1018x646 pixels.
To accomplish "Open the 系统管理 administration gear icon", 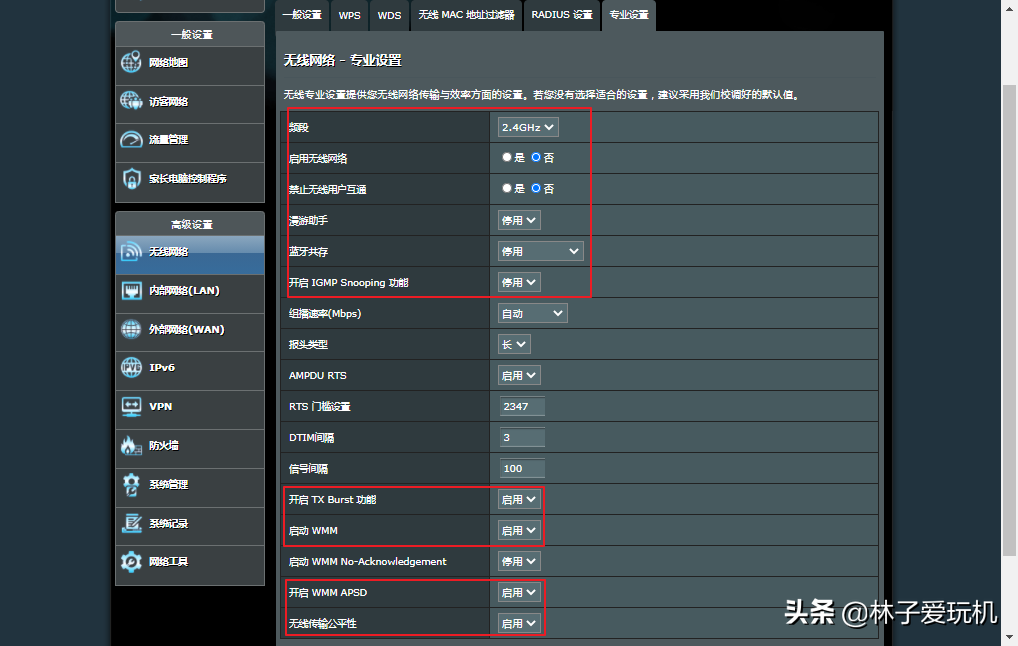I will [x=131, y=484].
